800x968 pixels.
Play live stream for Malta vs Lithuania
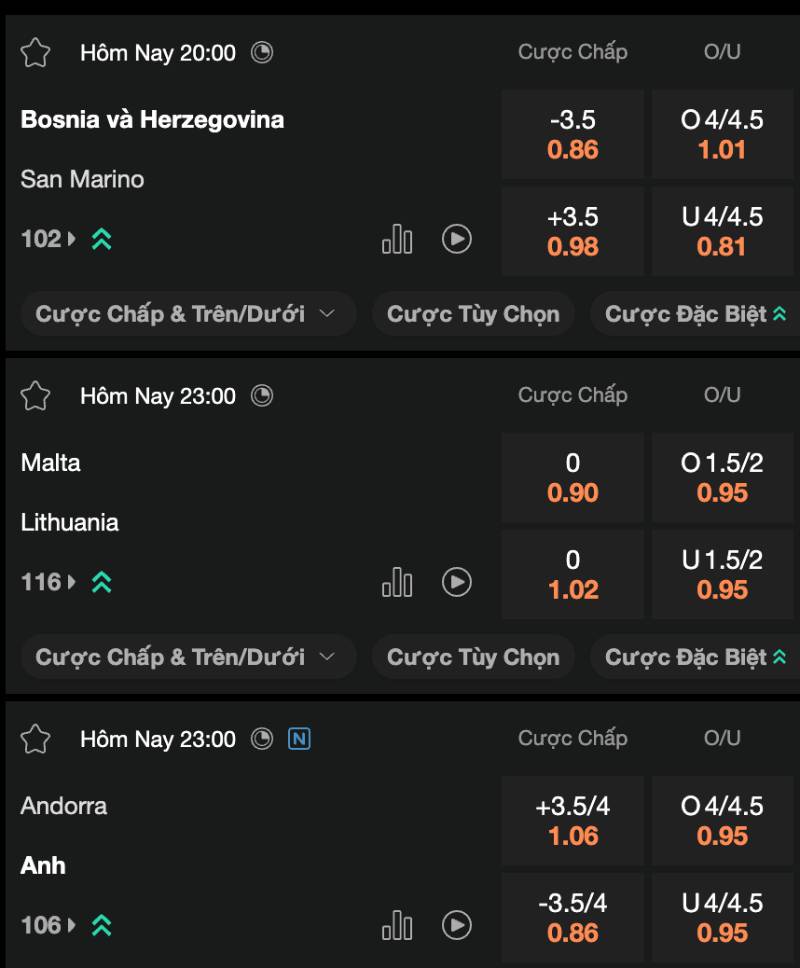coord(457,582)
